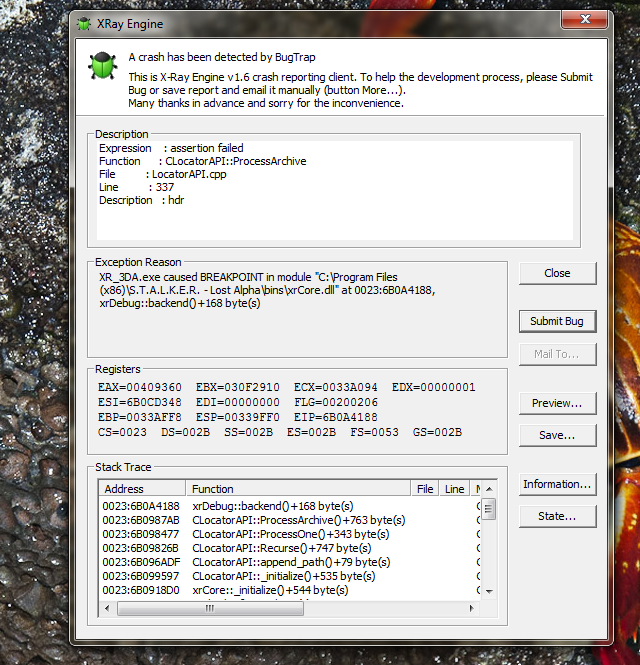Click address 0023:6B0987AB in stack trace
The image size is (640, 665).
(141, 520)
